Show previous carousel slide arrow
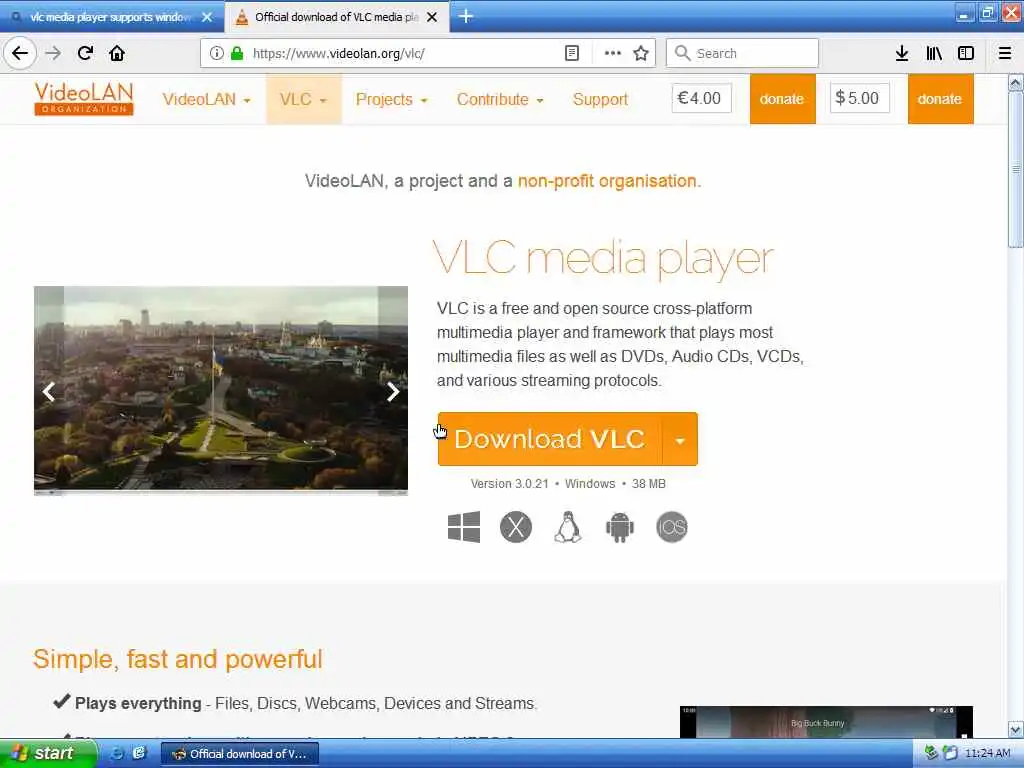 coord(49,392)
